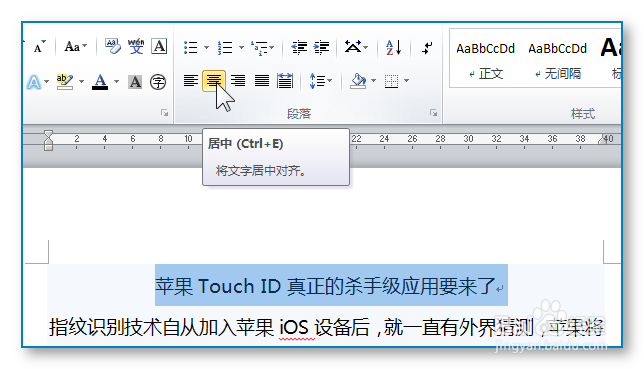Click the Clear Formatting eraser icon
The height and width of the screenshot is (369, 644).
(112, 46)
